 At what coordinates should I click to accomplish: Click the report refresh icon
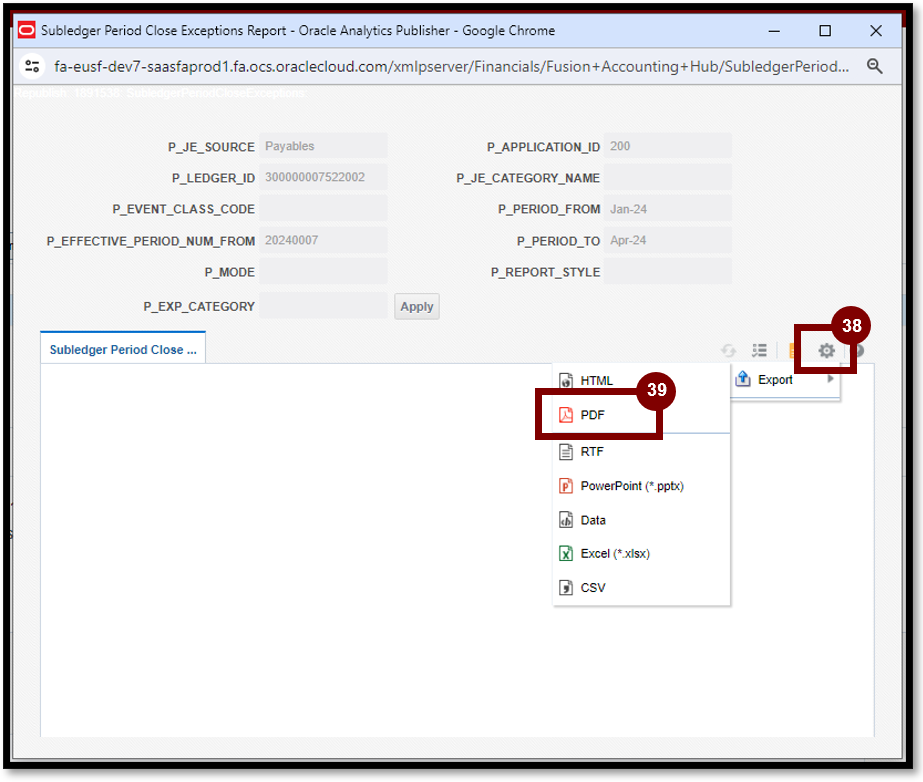(728, 351)
